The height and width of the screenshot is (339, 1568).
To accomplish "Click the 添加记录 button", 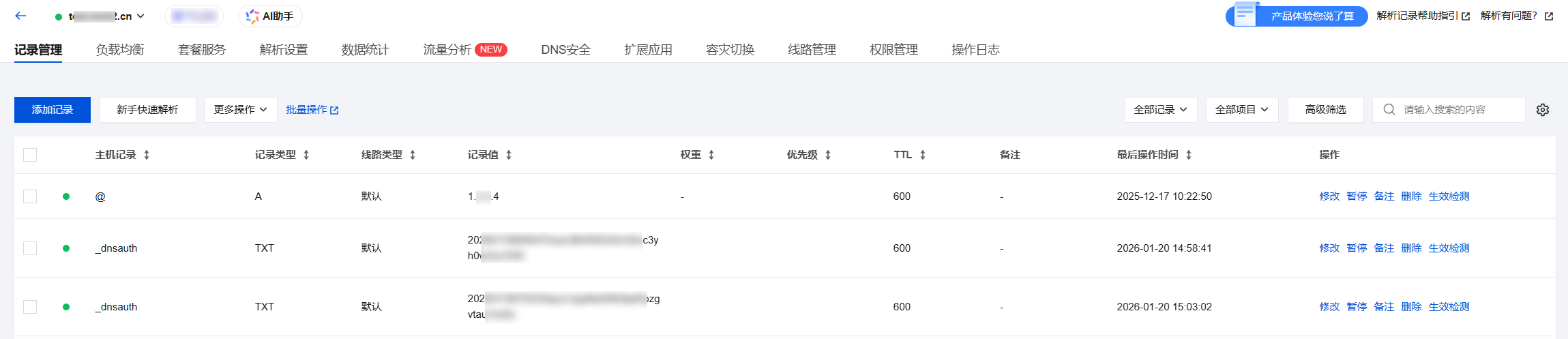I will (53, 110).
